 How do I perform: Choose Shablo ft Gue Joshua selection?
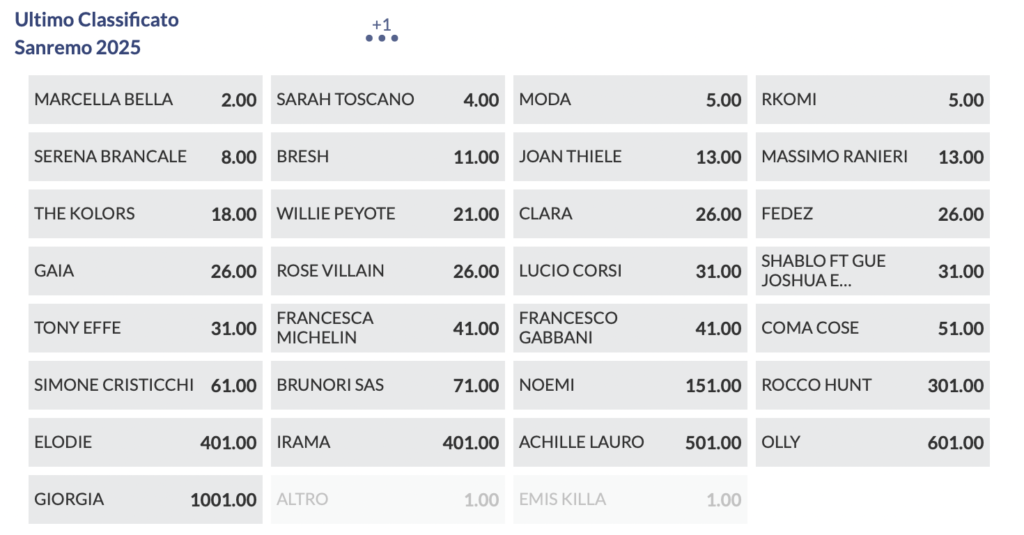[872, 271]
